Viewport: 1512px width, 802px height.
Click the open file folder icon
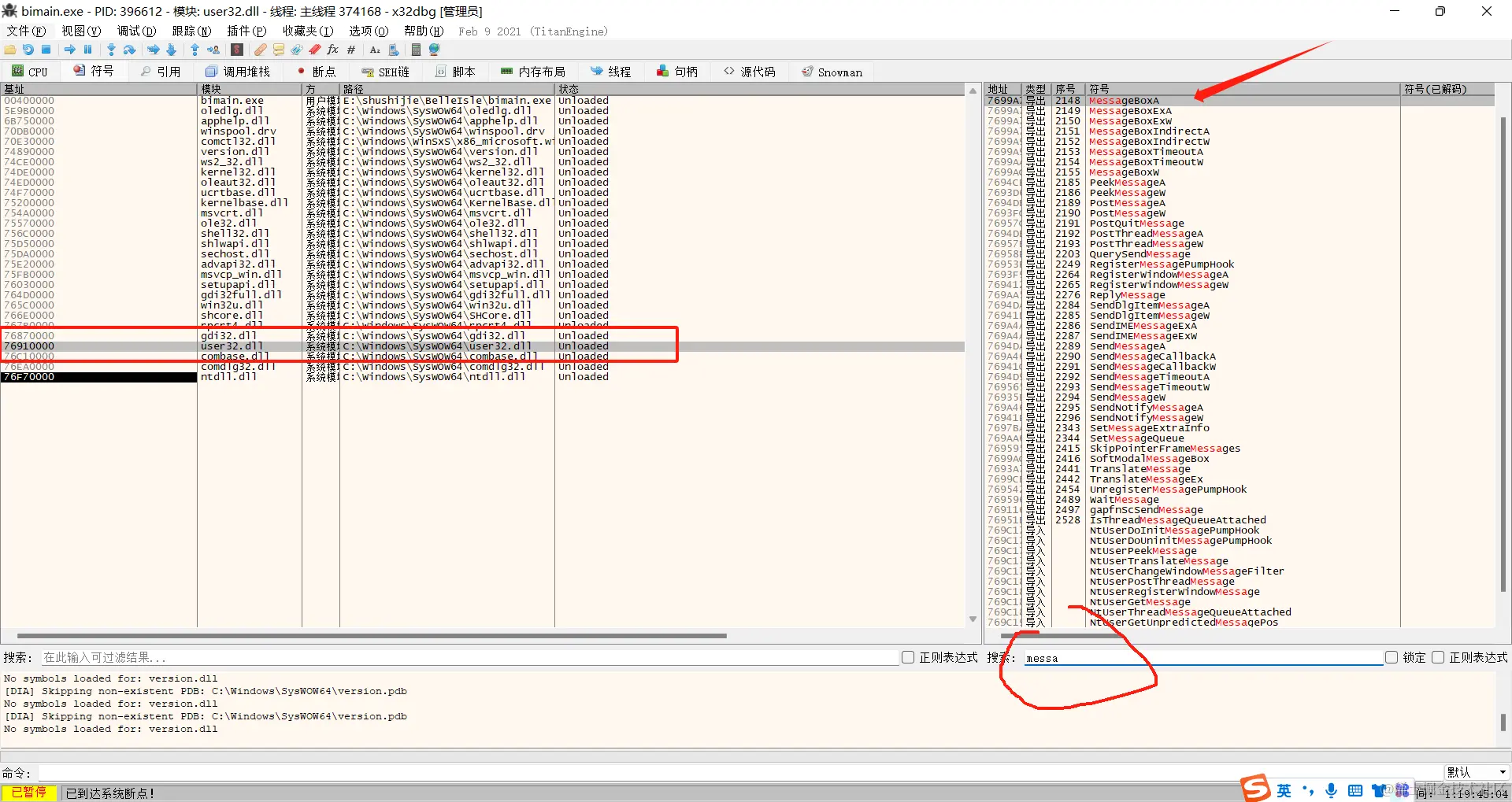pos(10,50)
